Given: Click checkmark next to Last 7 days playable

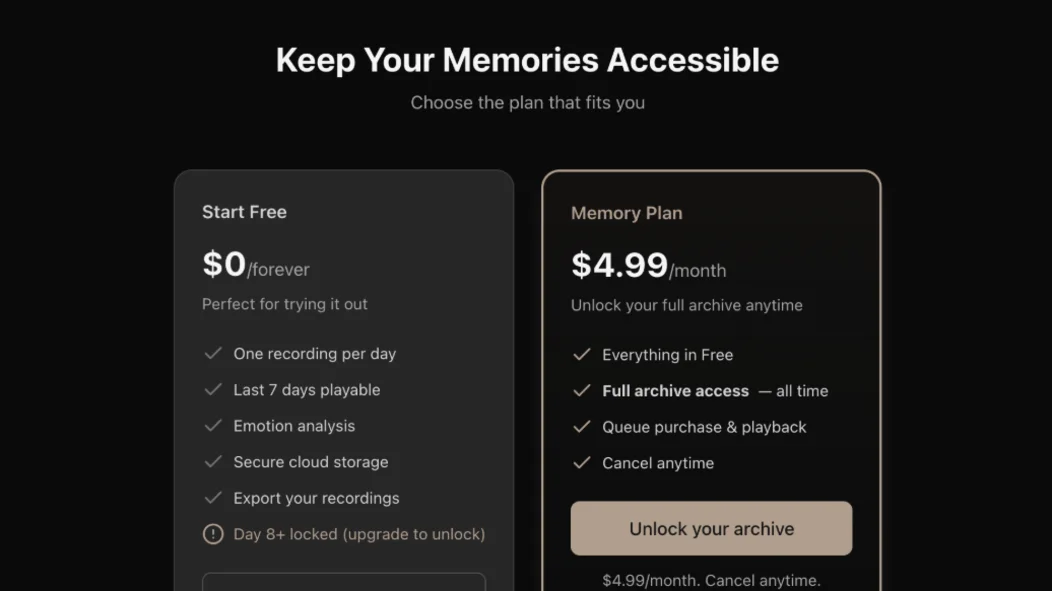Looking at the screenshot, I should pos(213,390).
